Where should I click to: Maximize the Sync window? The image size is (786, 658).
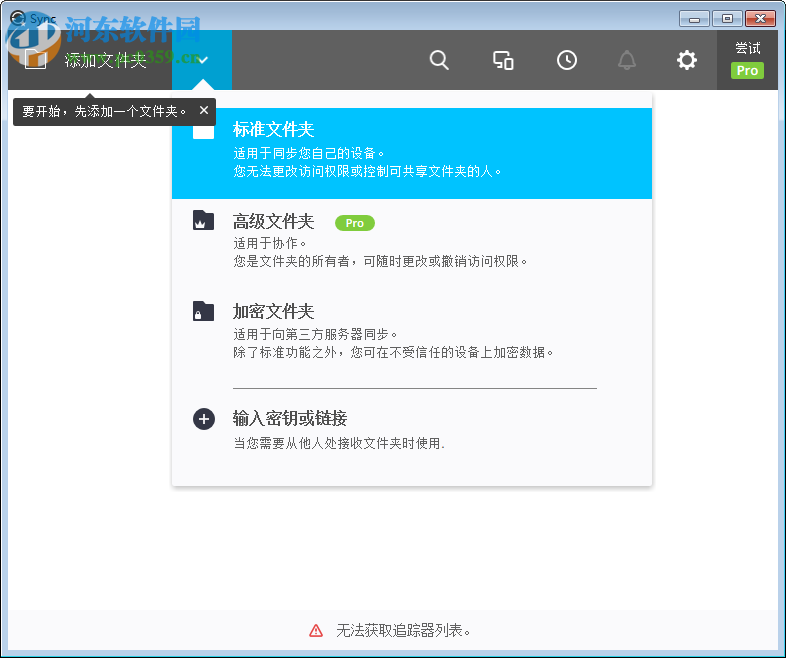coord(727,19)
